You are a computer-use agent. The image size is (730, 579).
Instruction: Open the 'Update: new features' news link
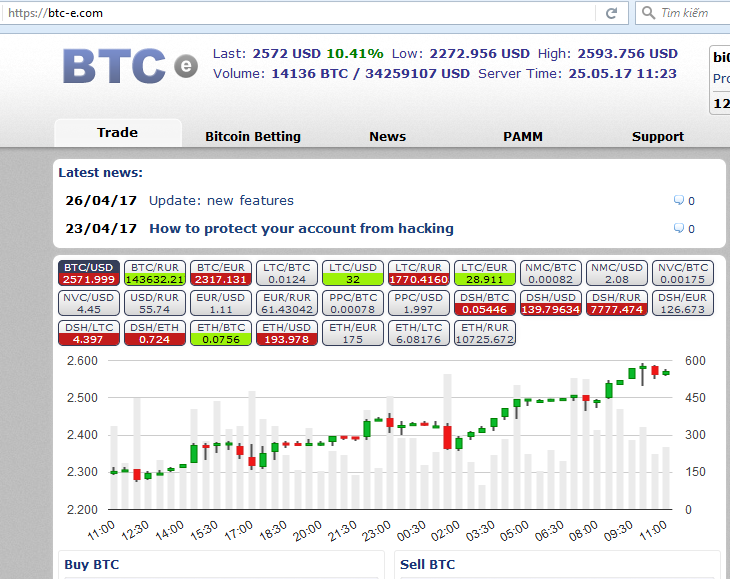click(x=221, y=201)
